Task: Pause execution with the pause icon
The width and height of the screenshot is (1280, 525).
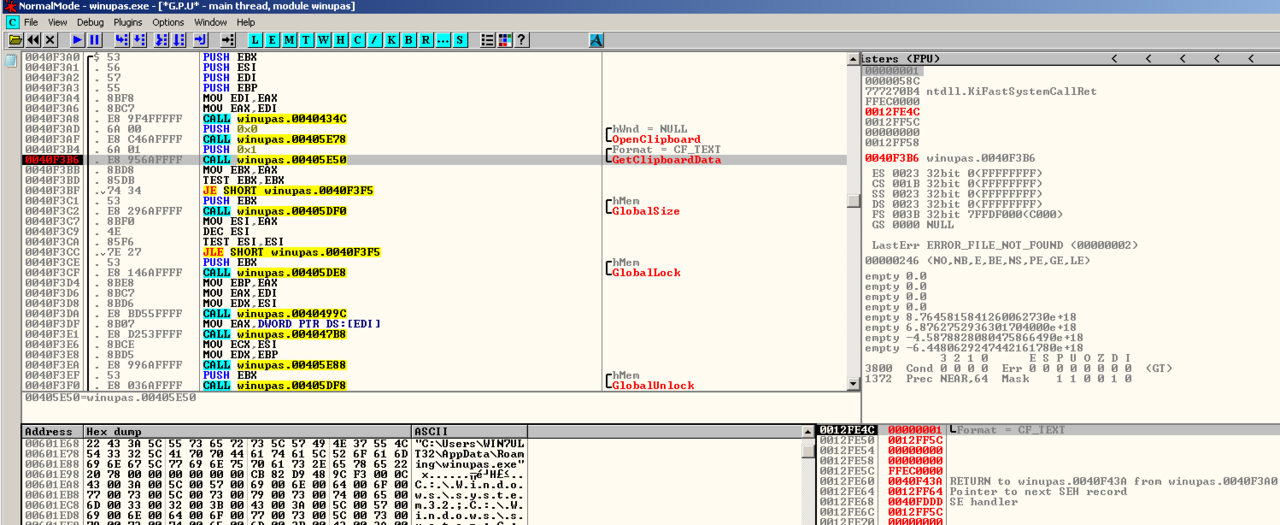Action: pyautogui.click(x=94, y=40)
